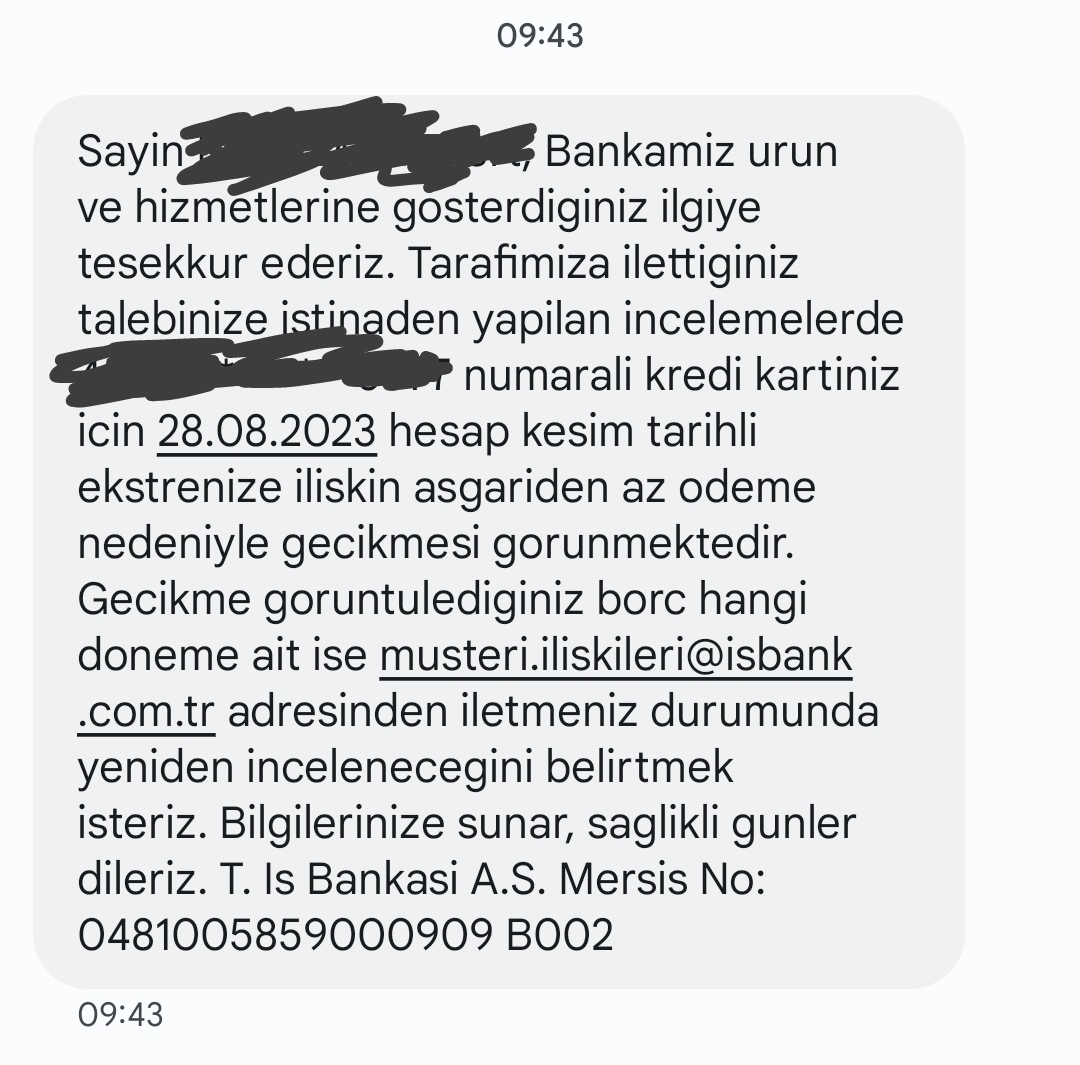Screen dimensions: 1080x1065
Task: Select the Mersis number 0481005859000909
Action: (x=285, y=935)
